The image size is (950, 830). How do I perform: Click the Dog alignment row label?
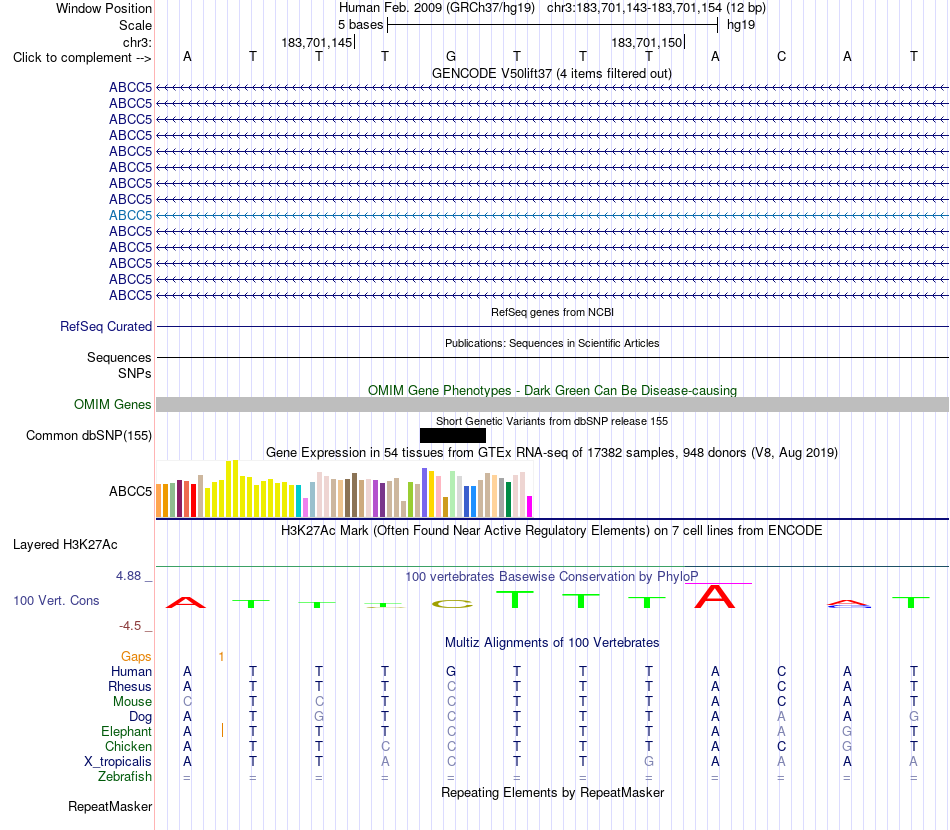(x=140, y=717)
